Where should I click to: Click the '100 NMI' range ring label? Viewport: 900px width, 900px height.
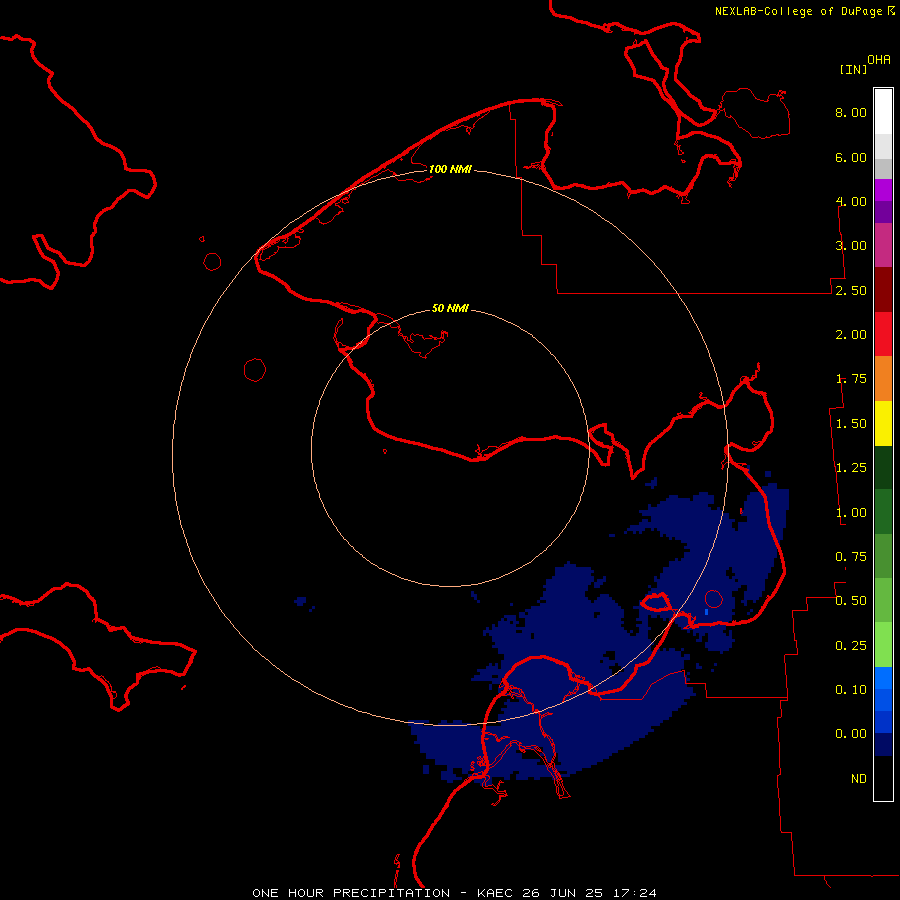(x=450, y=169)
